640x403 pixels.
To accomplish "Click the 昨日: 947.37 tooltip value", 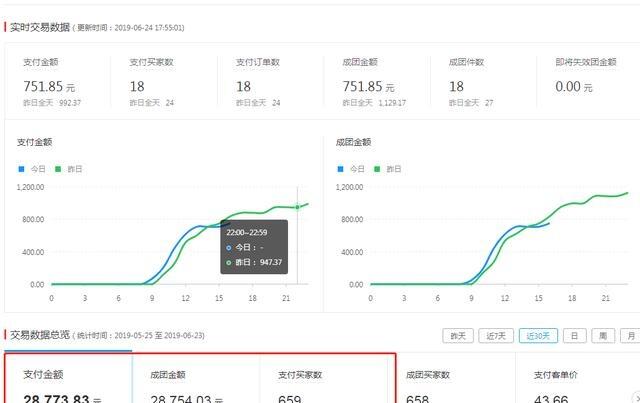I will [x=254, y=262].
